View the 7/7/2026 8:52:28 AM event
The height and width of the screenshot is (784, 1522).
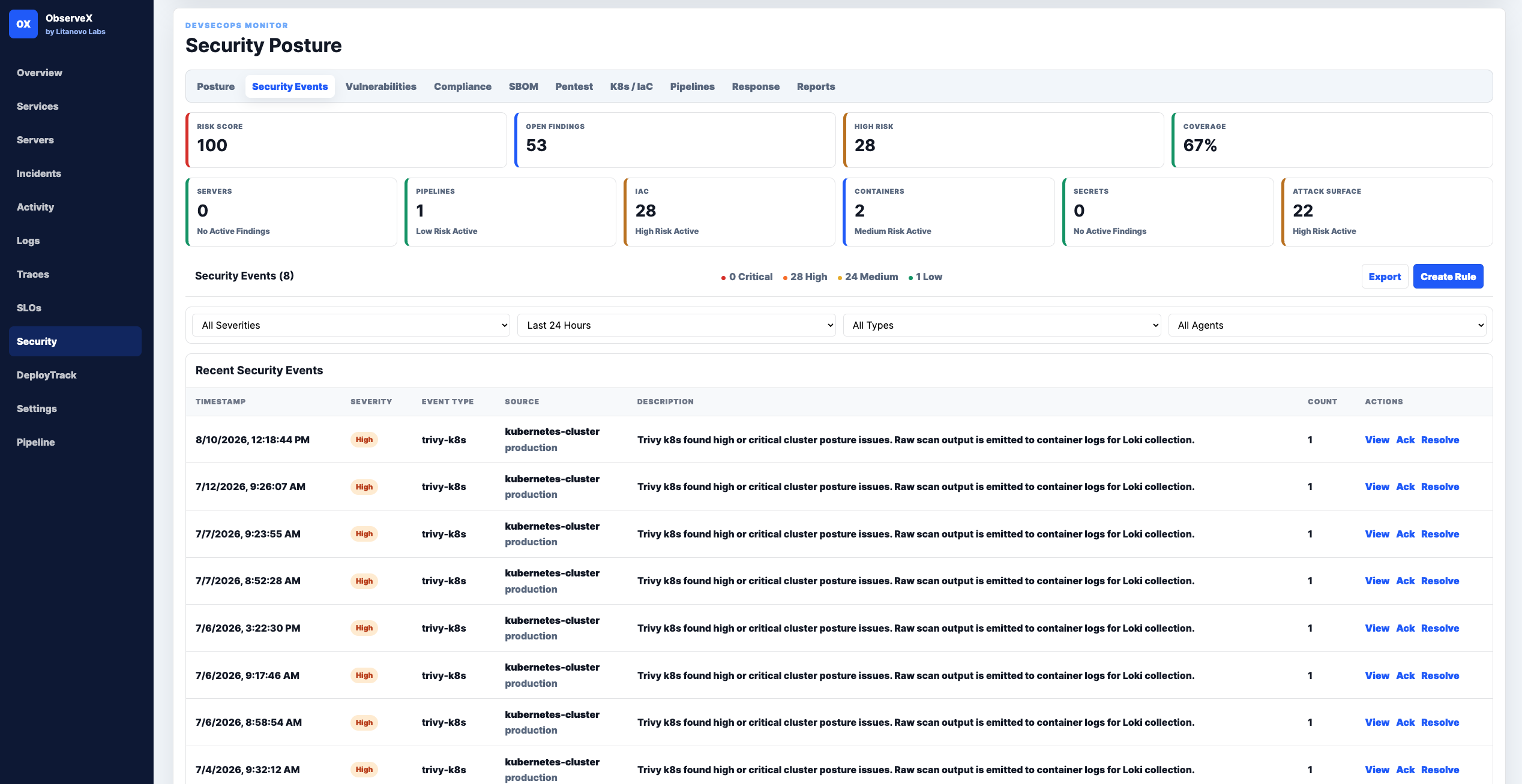click(x=1377, y=581)
